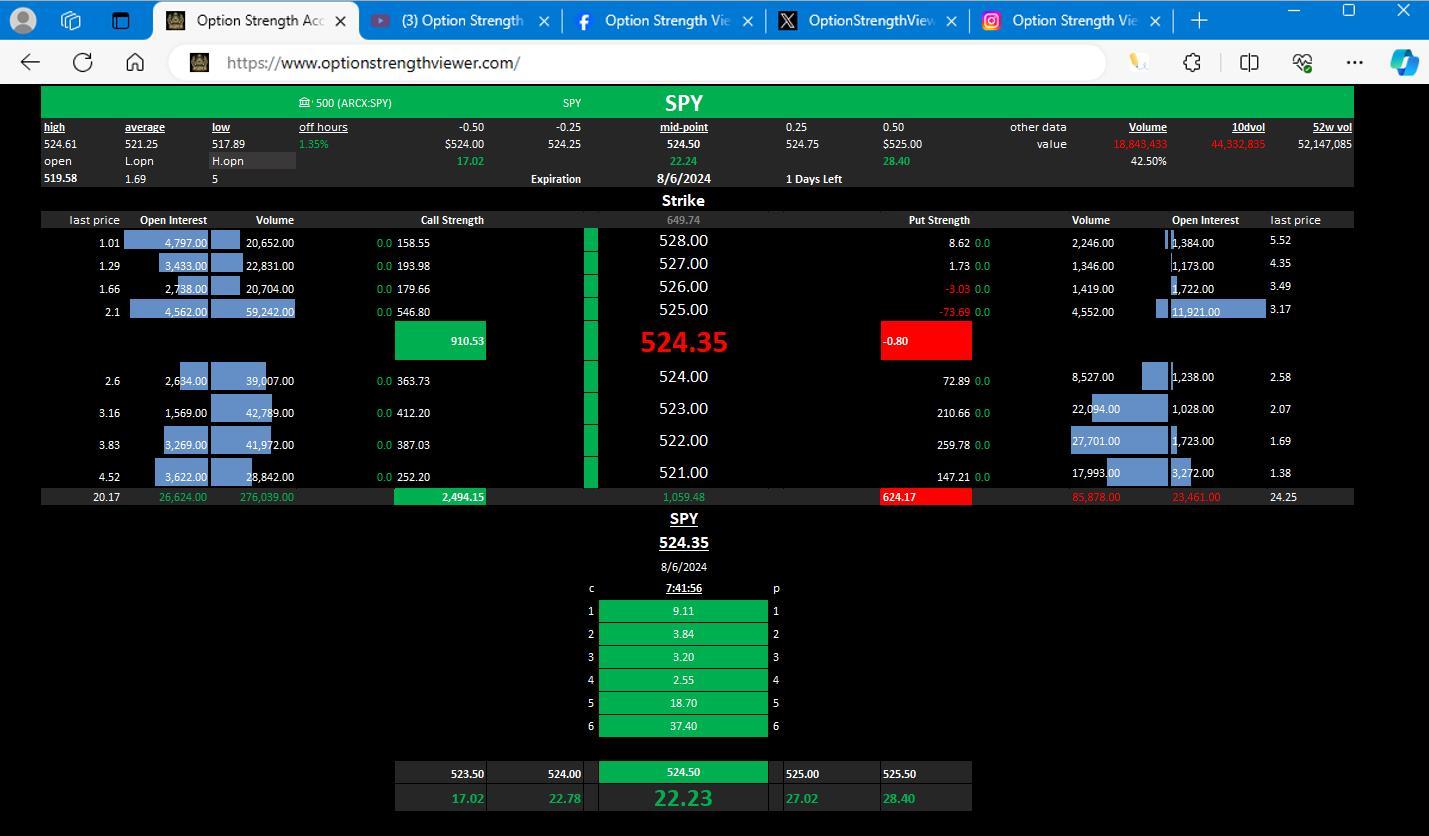Click the red 624.17 put total cell
This screenshot has width=1429, height=836.
coord(926,497)
